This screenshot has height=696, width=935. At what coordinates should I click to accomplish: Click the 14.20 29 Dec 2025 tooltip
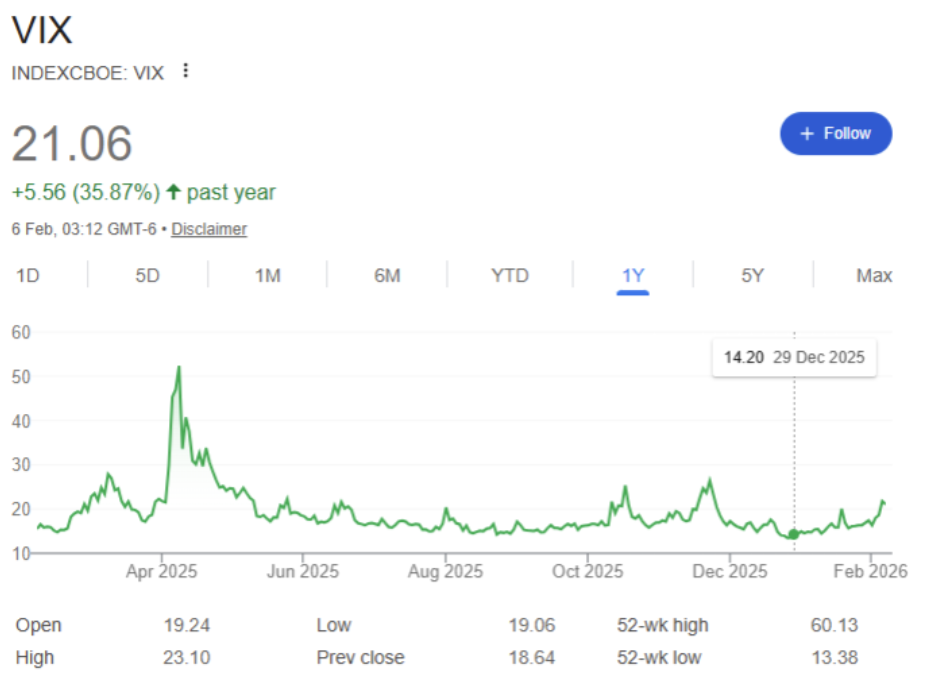pyautogui.click(x=794, y=357)
